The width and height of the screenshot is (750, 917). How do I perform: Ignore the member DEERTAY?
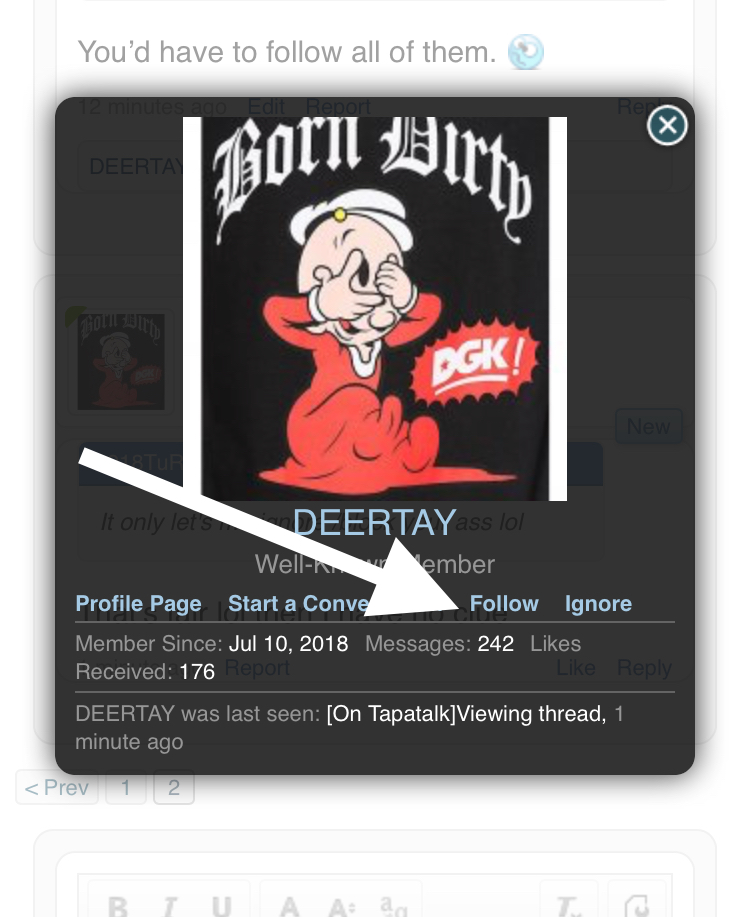tap(598, 603)
